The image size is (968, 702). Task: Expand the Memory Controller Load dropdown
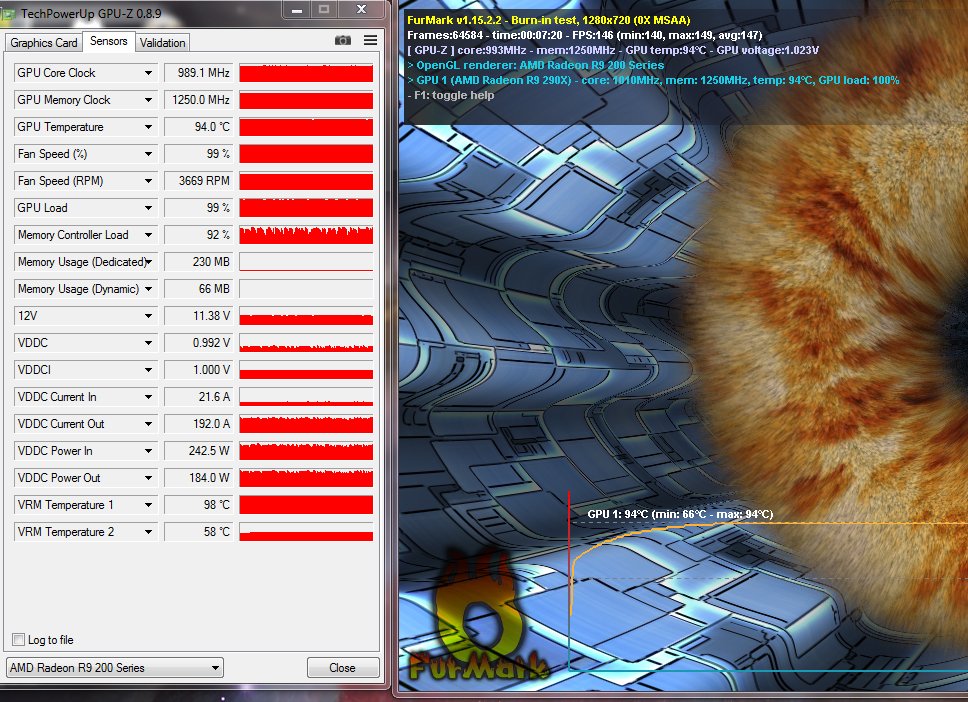pos(148,235)
